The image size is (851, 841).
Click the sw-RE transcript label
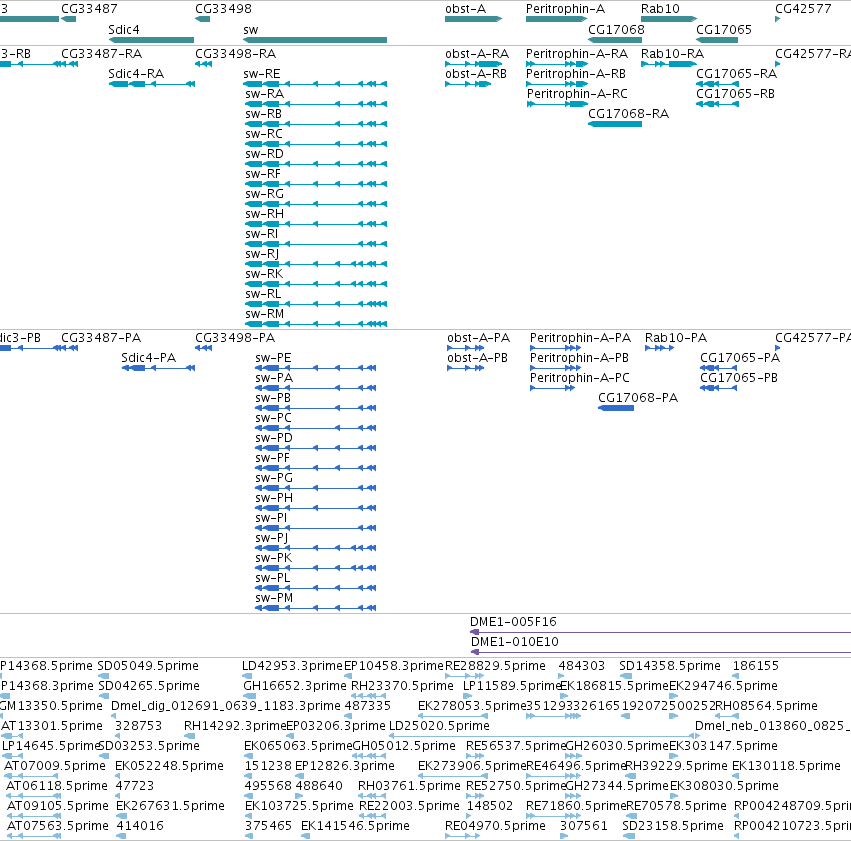click(262, 74)
